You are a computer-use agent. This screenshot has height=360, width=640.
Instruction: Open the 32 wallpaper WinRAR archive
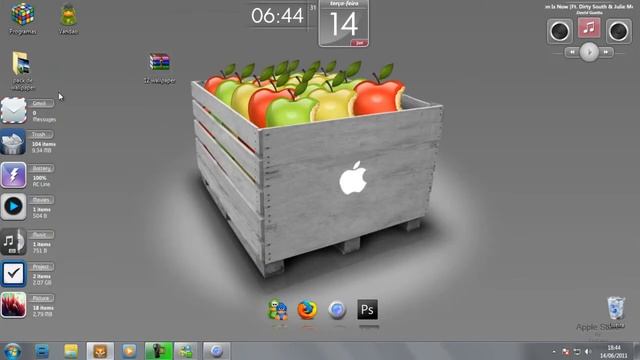point(159,62)
